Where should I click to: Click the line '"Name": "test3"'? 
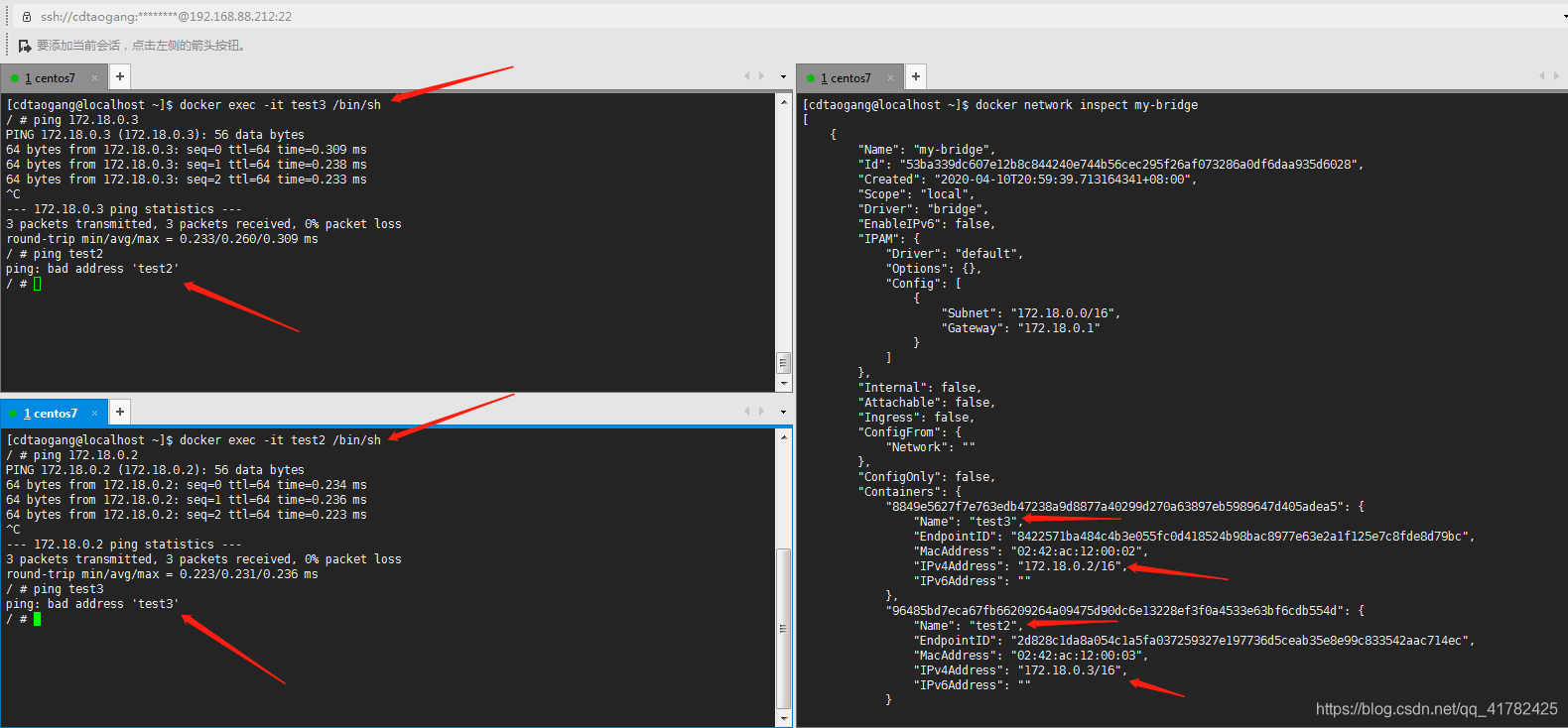click(968, 522)
